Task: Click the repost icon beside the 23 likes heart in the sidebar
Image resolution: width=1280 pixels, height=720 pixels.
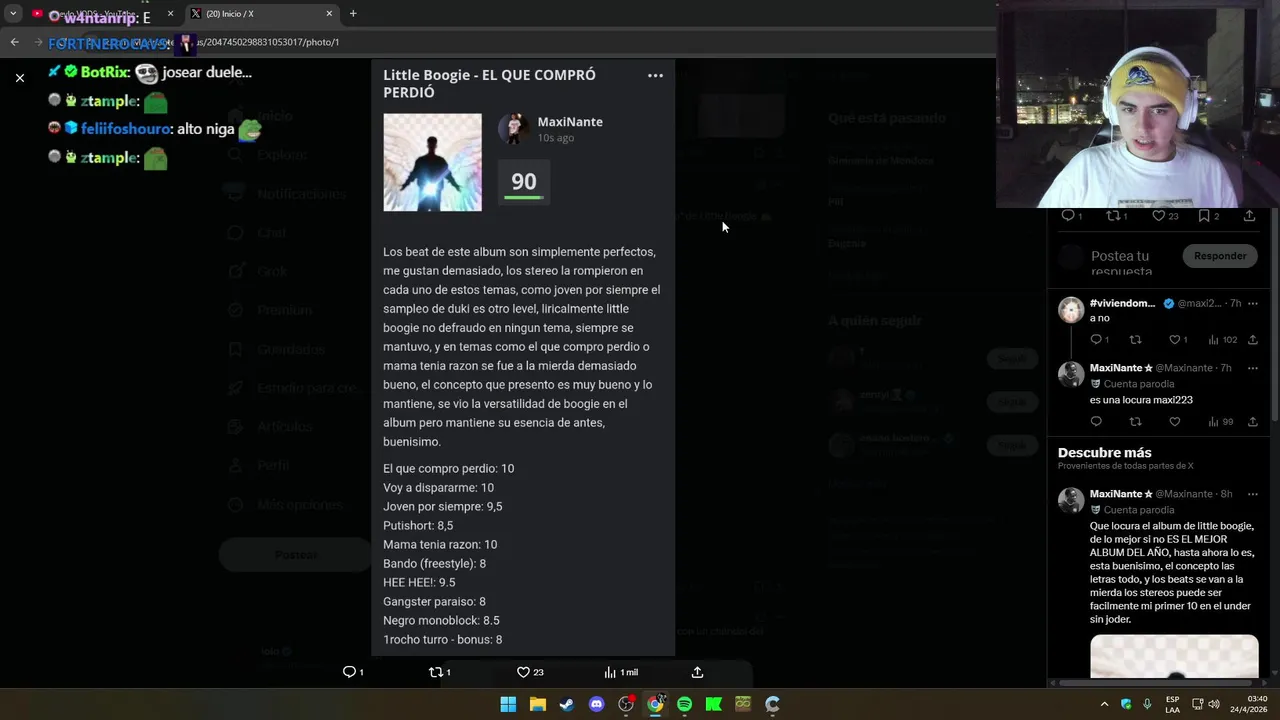Action: click(1113, 215)
